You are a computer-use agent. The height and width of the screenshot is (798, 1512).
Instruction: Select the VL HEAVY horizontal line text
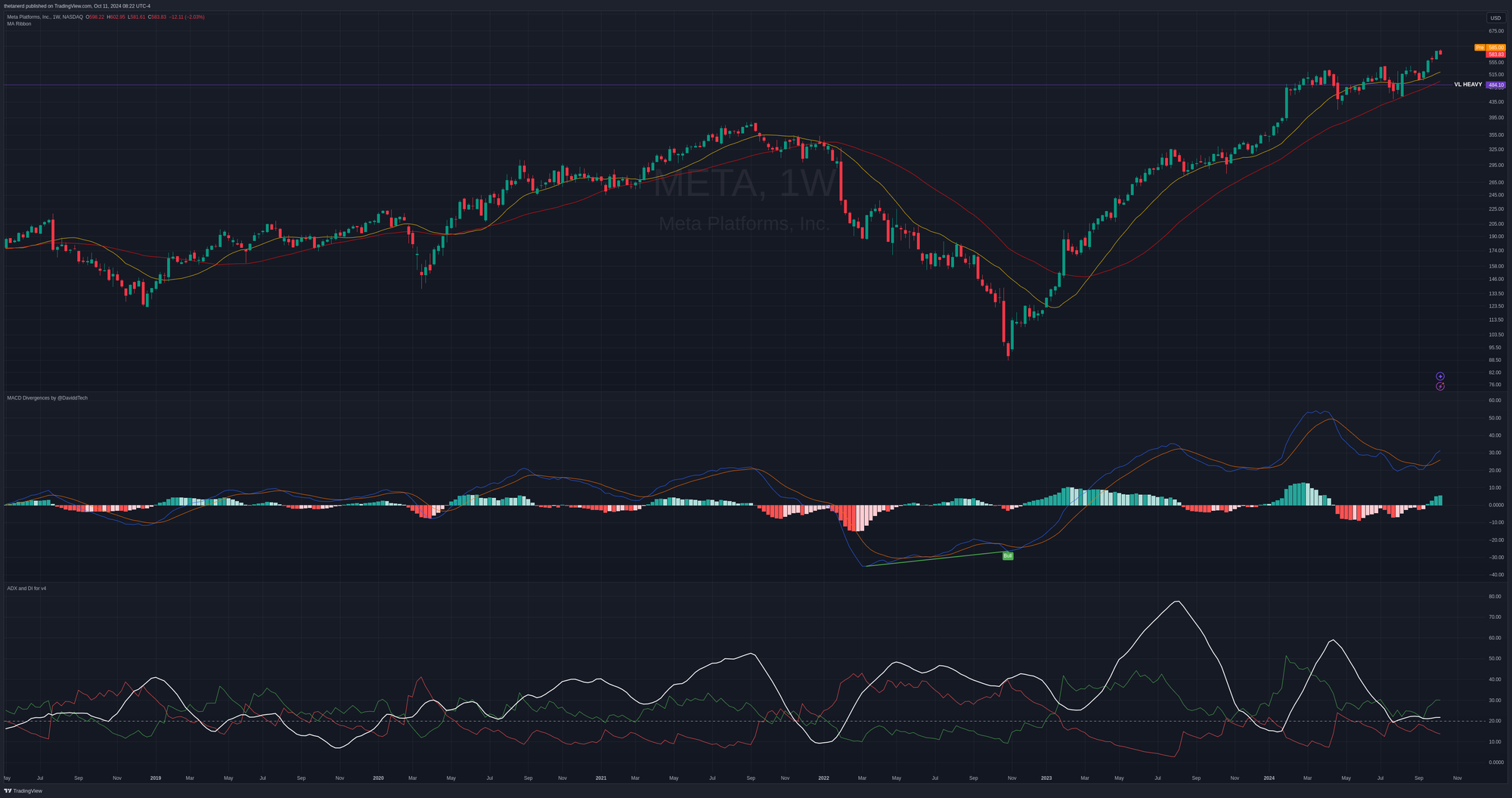coord(1467,85)
